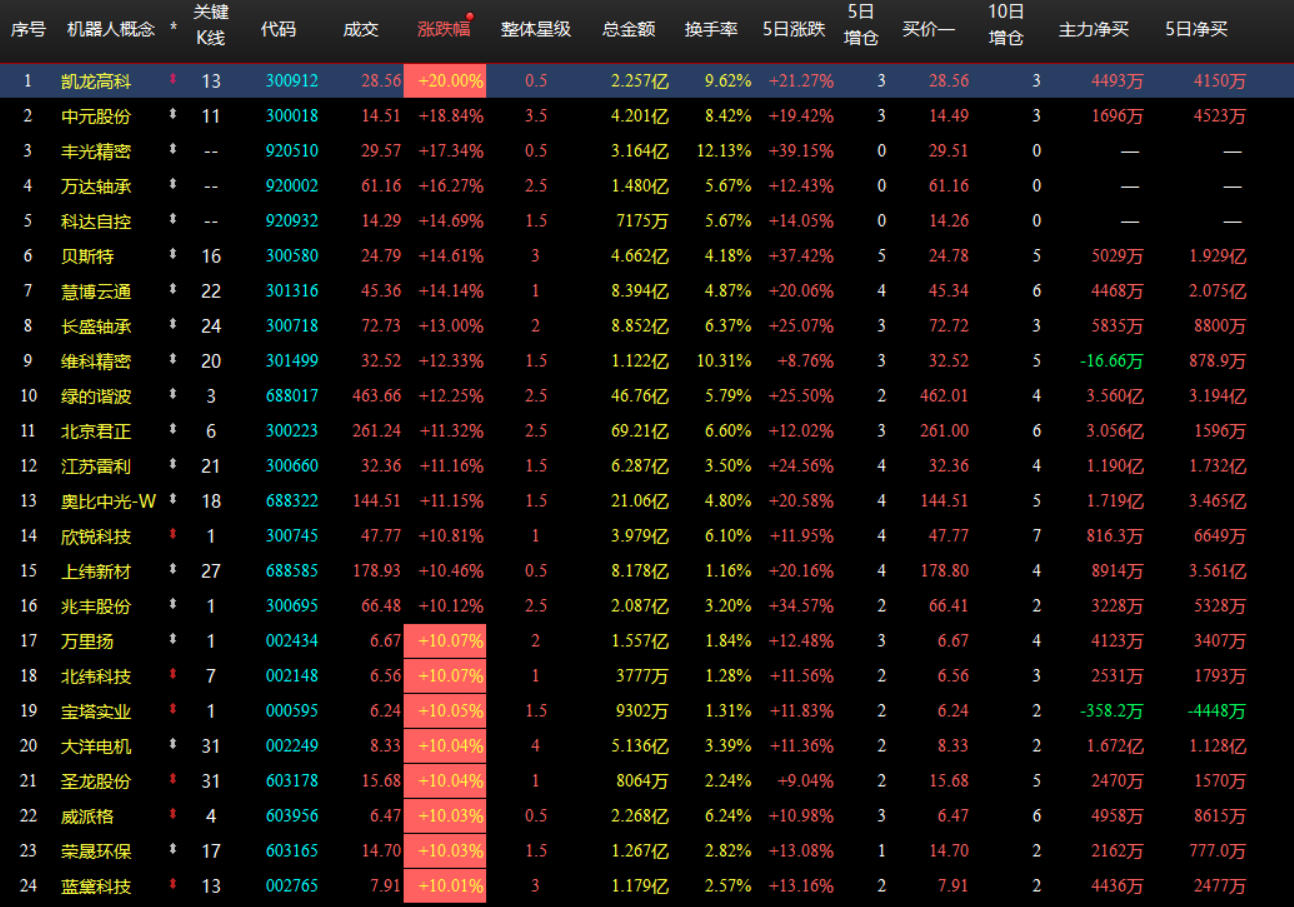Click the marker icon beside 中元股份
Viewport: 1294px width, 907px height.
[x=173, y=115]
